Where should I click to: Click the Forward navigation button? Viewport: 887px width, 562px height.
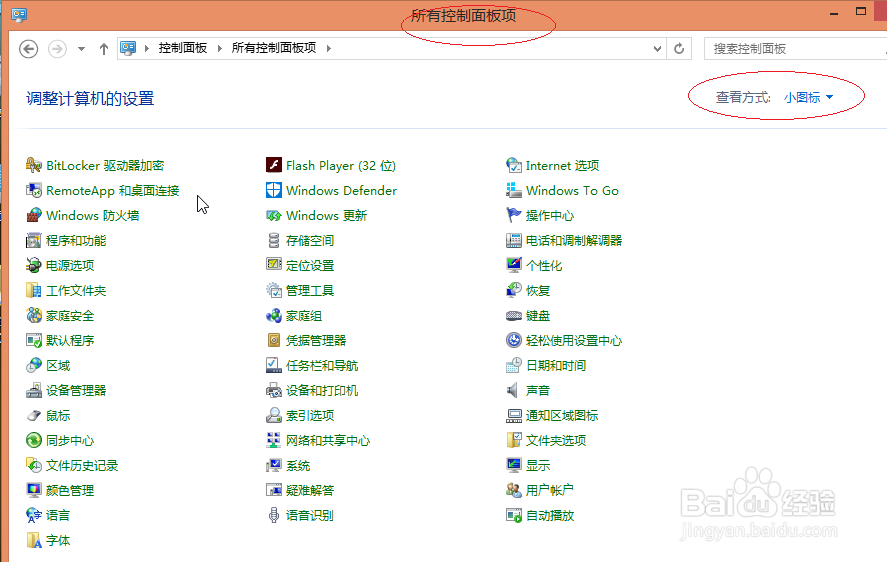point(57,49)
